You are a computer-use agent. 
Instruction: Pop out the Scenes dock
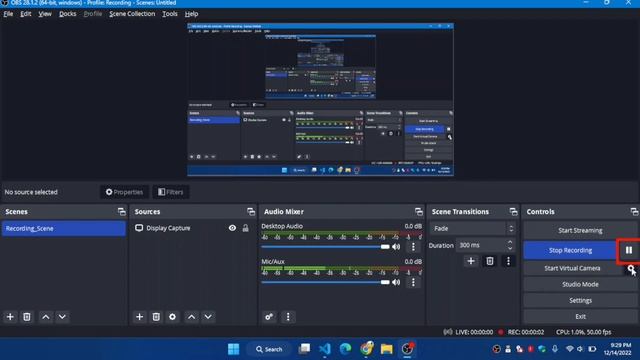(x=122, y=211)
